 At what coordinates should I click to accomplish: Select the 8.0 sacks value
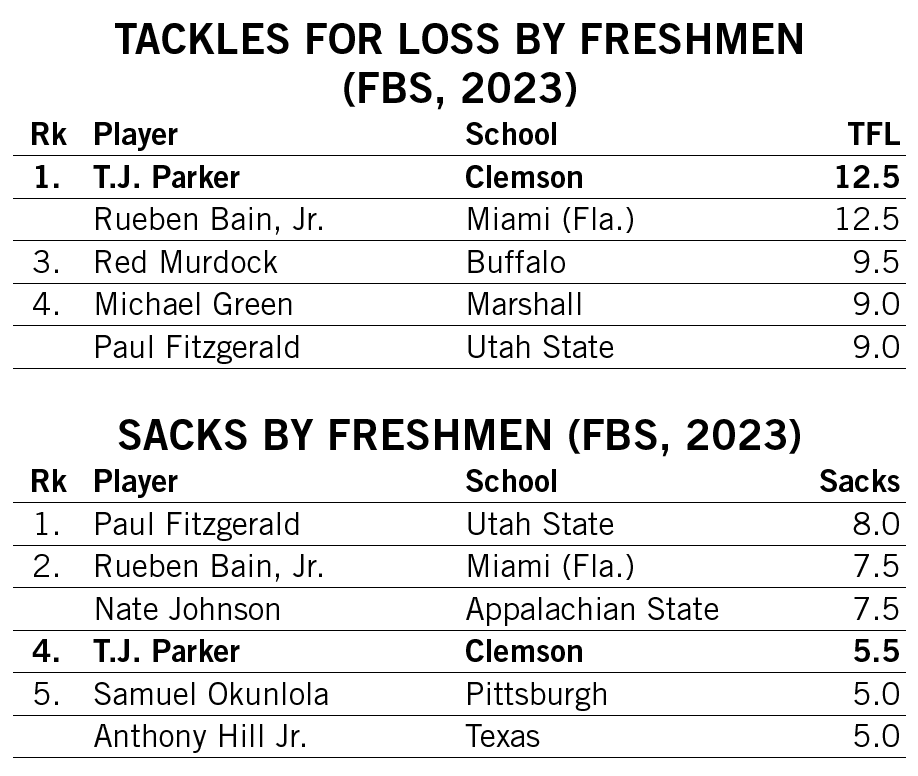click(876, 524)
